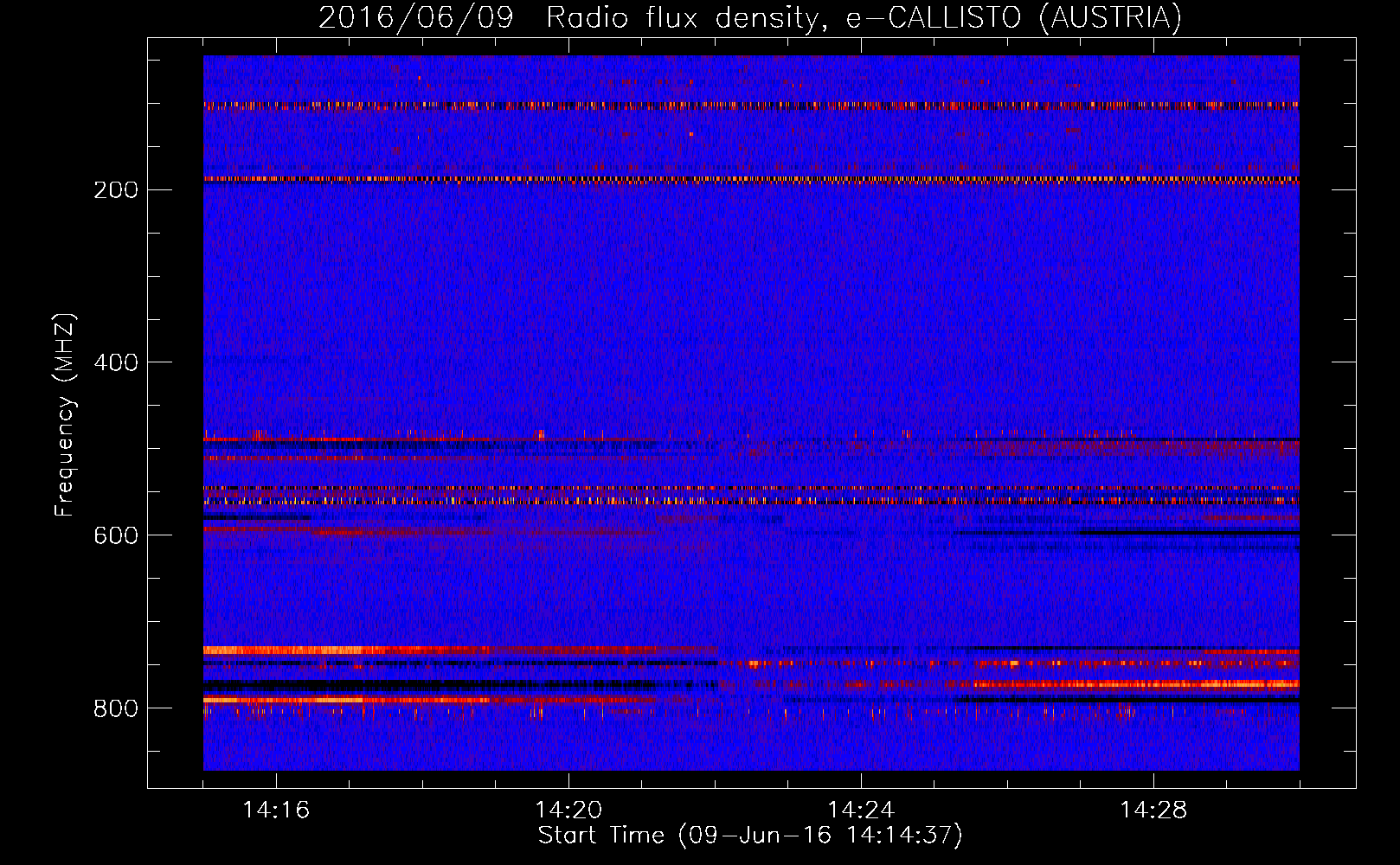Click the date 2016/06/09 in the title
This screenshot has height=865, width=1400.
tap(416, 17)
